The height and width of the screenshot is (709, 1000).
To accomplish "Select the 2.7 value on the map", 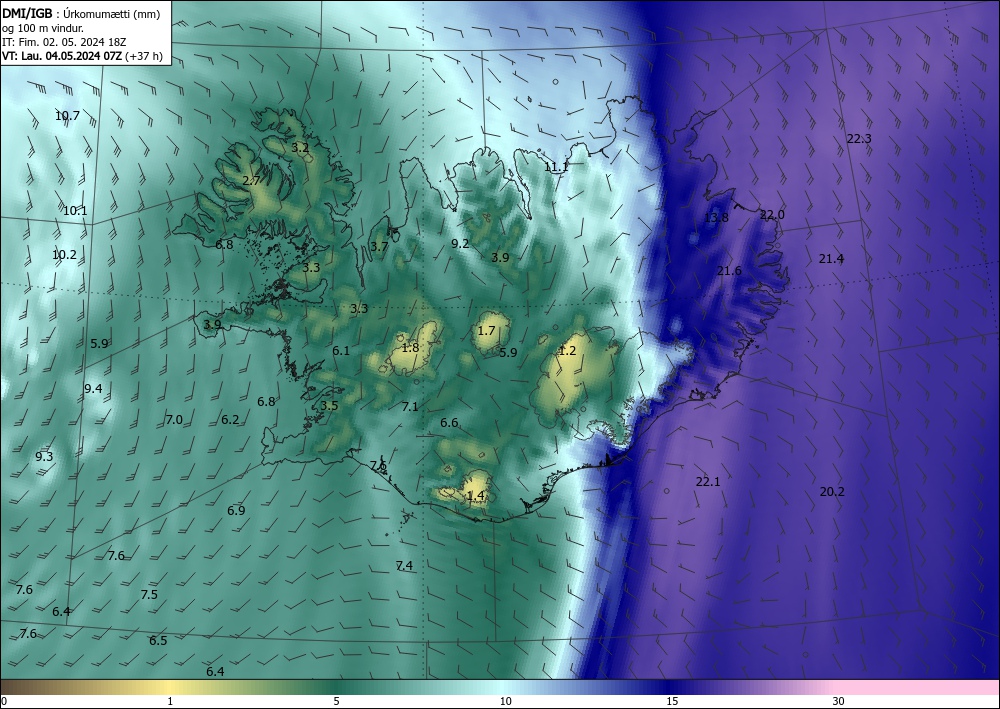I will click(251, 181).
